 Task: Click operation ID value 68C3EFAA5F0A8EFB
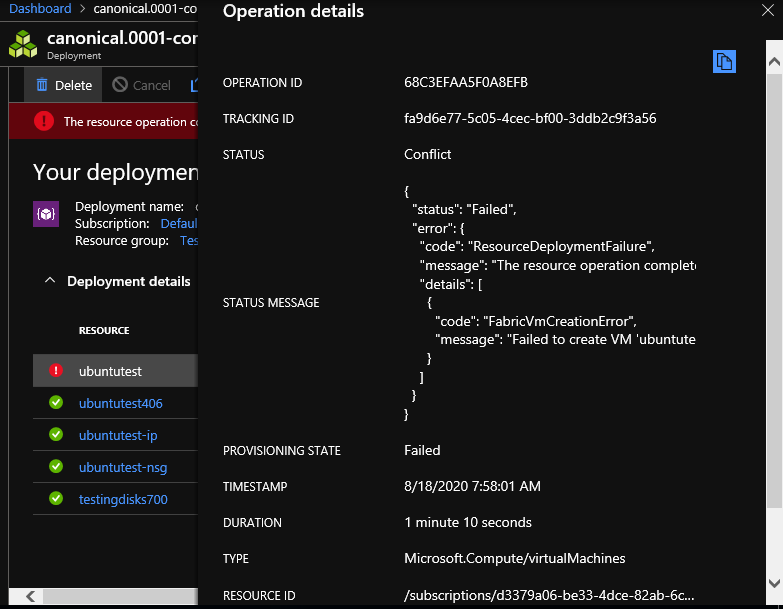pos(466,82)
